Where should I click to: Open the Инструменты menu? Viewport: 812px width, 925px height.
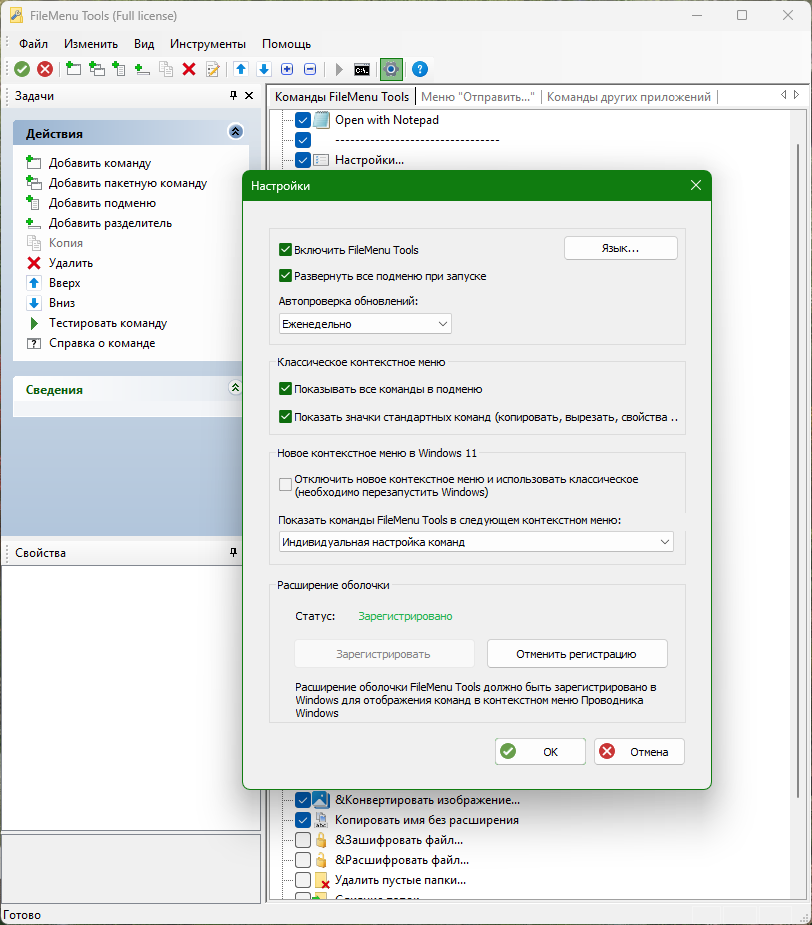pos(208,44)
